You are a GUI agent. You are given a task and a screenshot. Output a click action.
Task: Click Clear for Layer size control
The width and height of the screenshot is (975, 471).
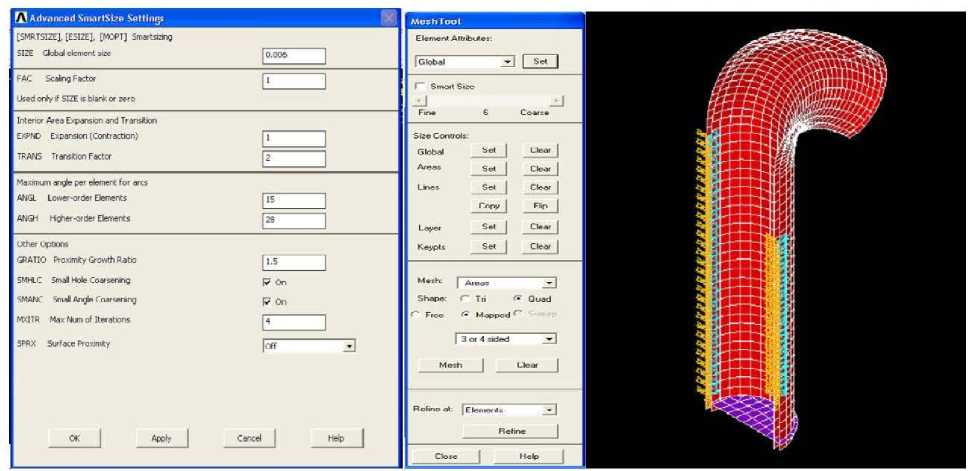(540, 227)
